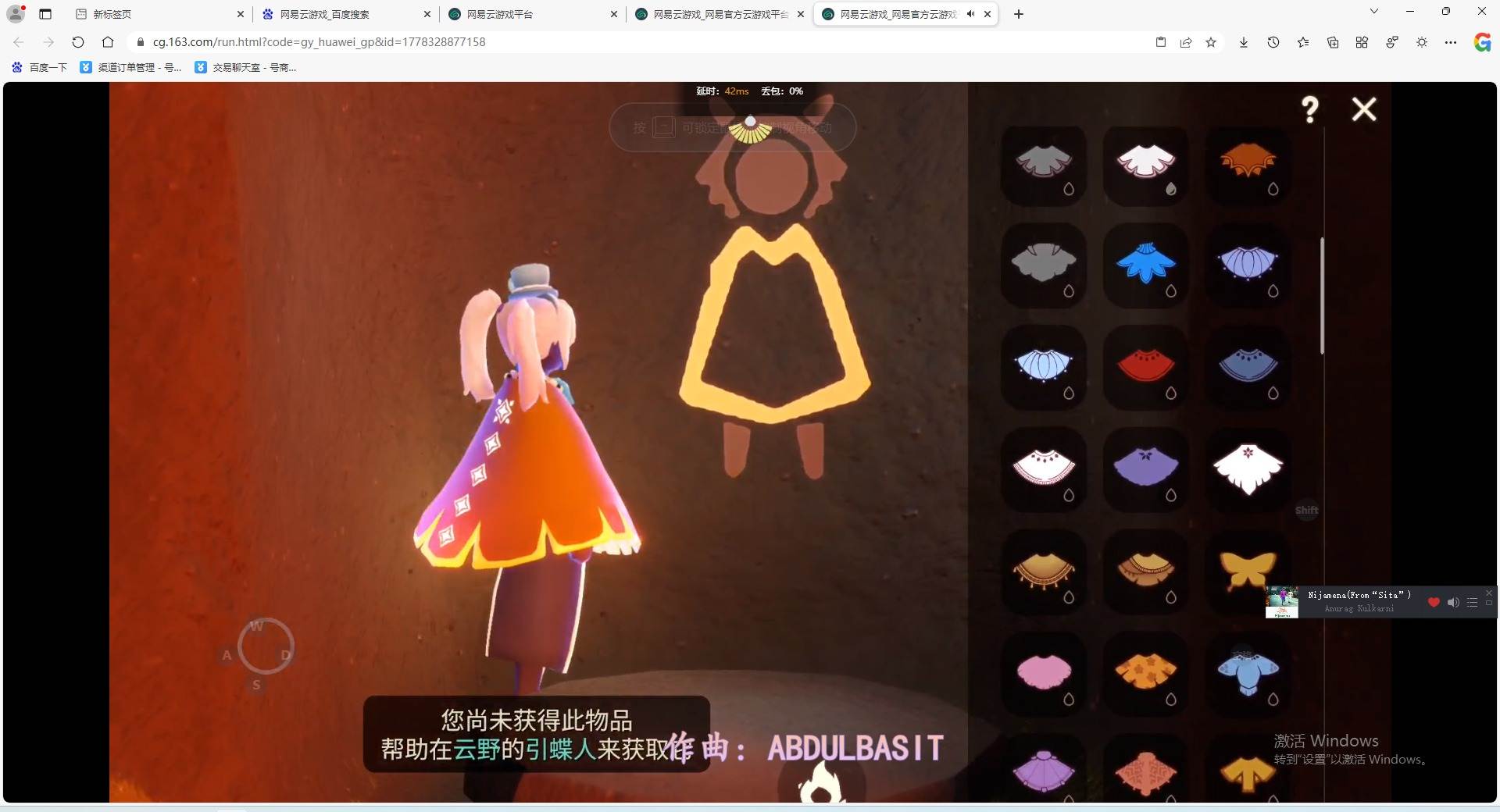This screenshot has height=812, width=1500.
Task: Choose the coral patterned cape in bottom row
Action: click(1146, 770)
